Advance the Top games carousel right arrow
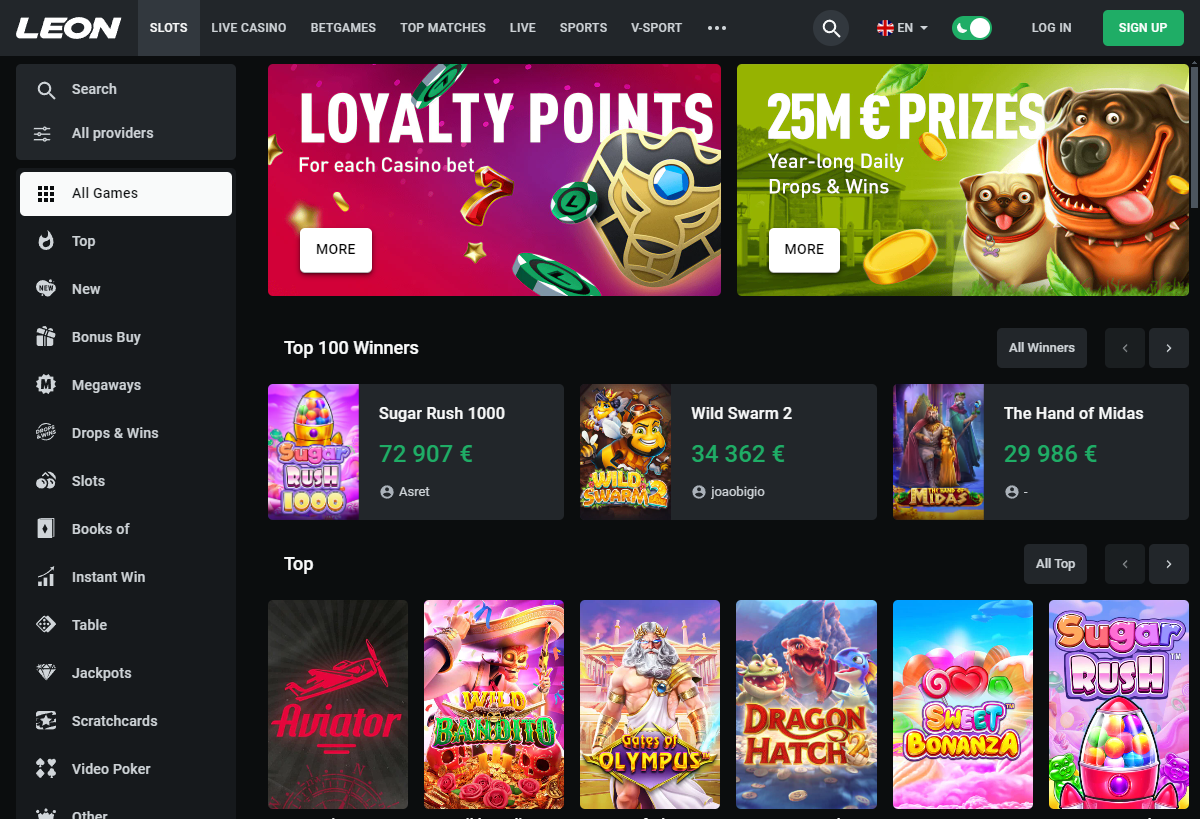Screen dimensions: 1200x819 coord(1169,564)
